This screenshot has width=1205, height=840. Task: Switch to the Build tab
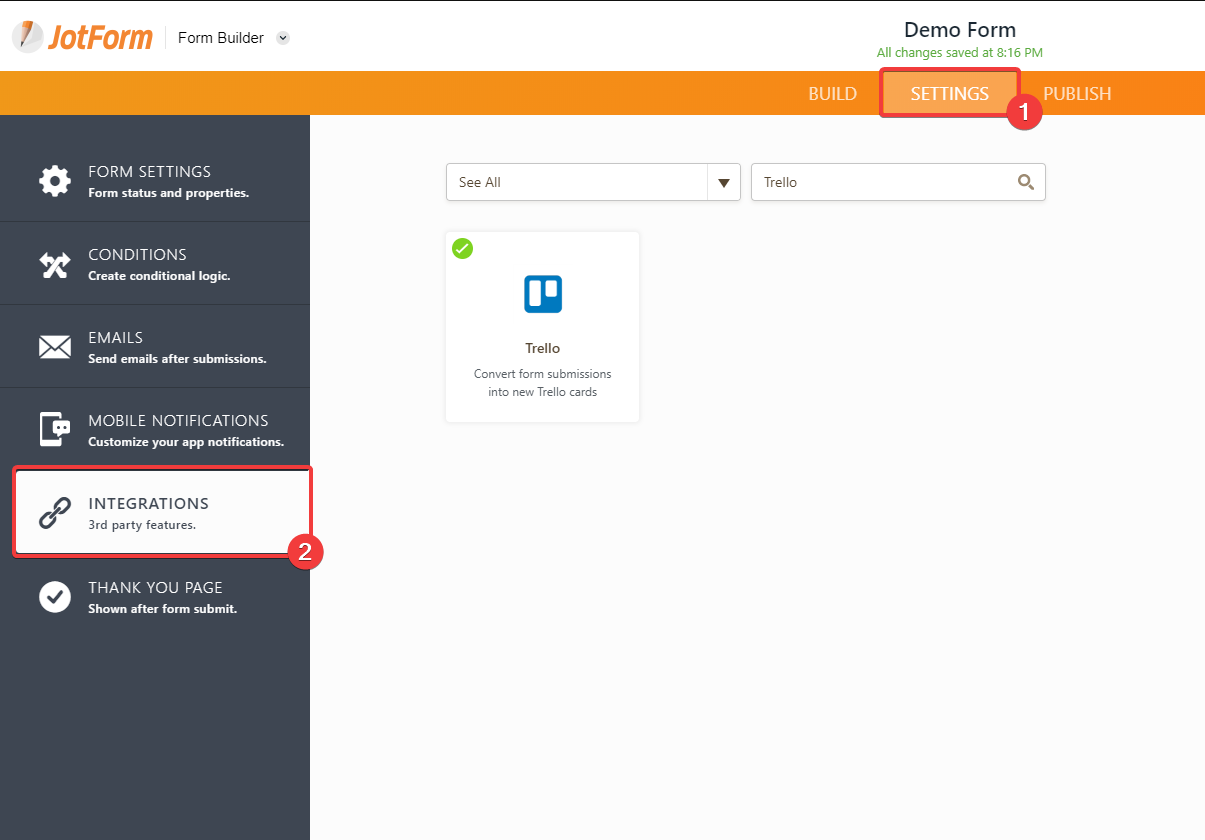(x=832, y=94)
